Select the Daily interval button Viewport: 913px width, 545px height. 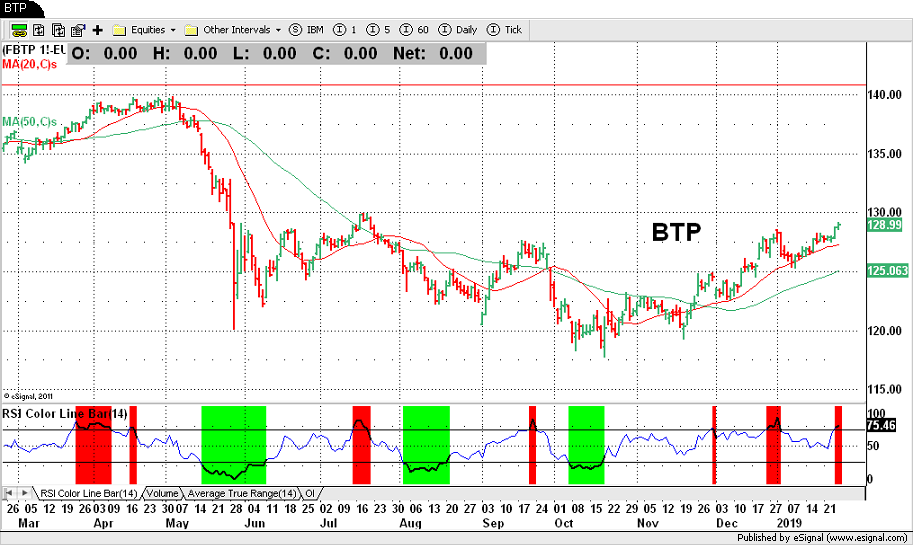click(x=458, y=30)
